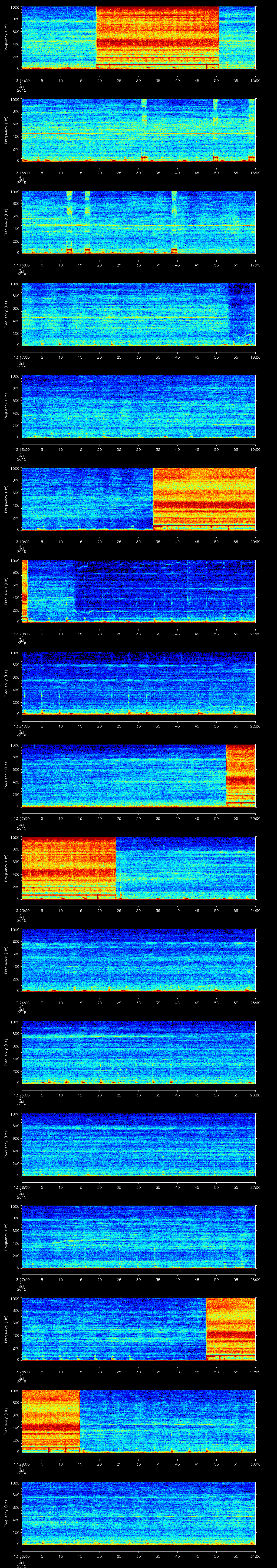Click the 13:20:00 time label
The image size is (277, 1568).
21,634
